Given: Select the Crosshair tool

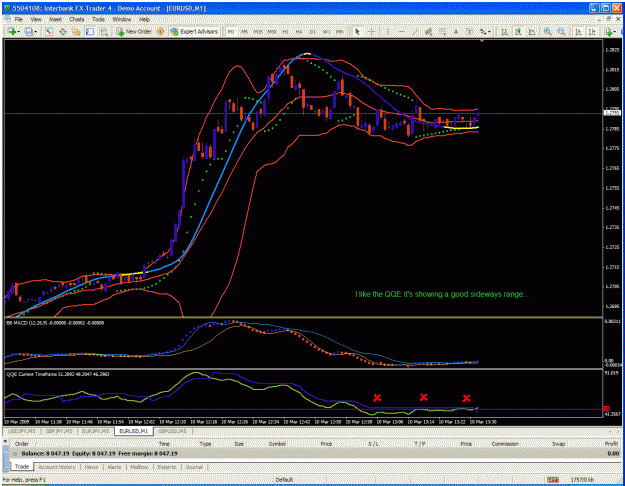Looking at the screenshot, I should pos(371,31).
